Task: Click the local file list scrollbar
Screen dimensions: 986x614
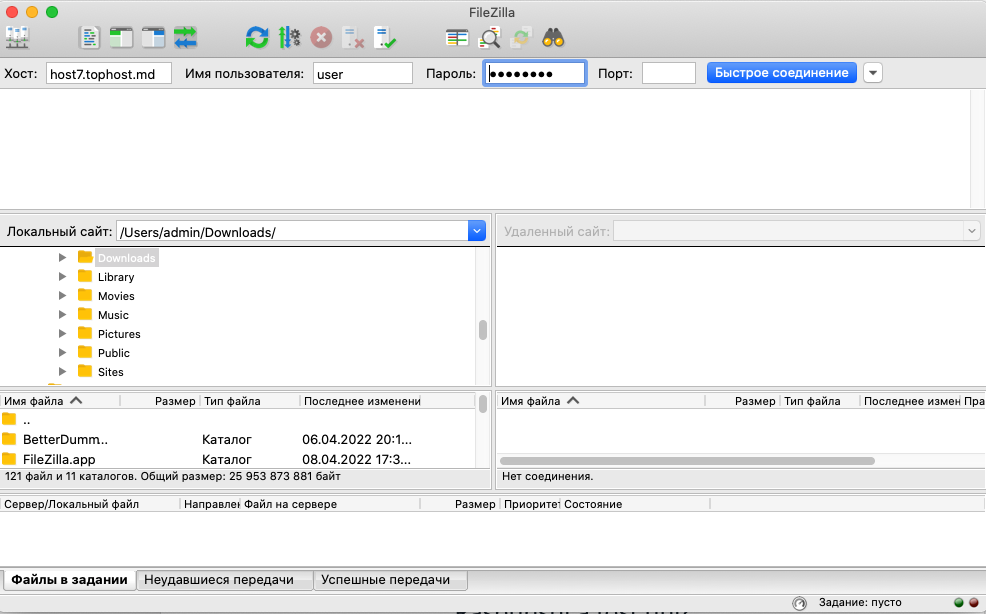Action: tap(483, 403)
